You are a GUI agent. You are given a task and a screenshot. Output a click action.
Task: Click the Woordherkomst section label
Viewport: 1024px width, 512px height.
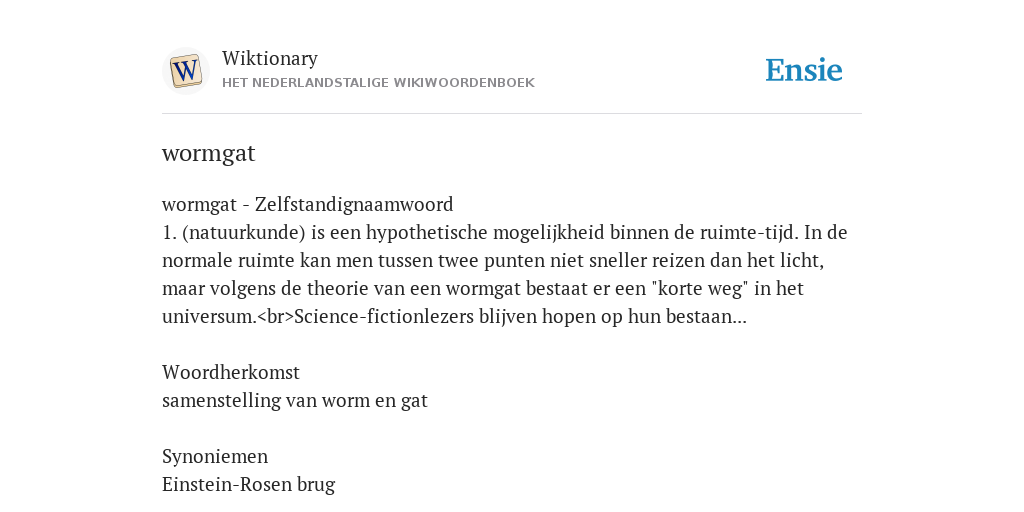coord(231,372)
